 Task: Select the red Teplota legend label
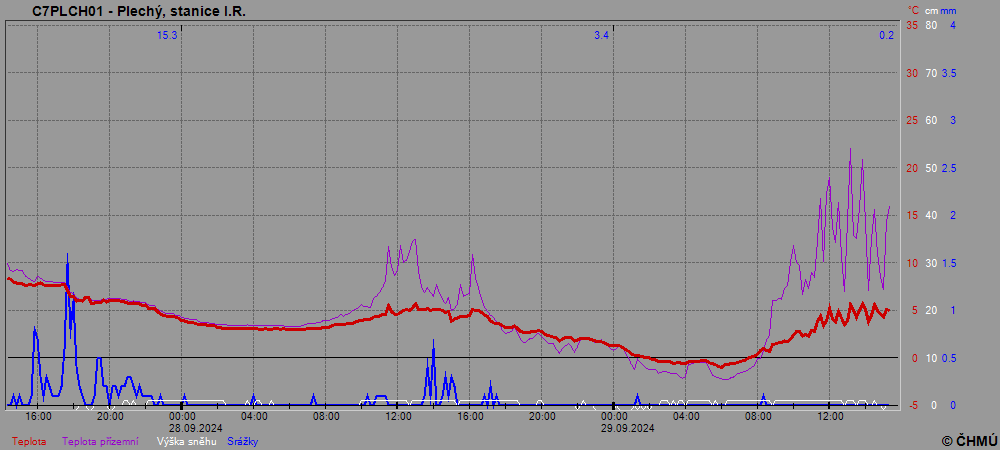click(x=29, y=441)
